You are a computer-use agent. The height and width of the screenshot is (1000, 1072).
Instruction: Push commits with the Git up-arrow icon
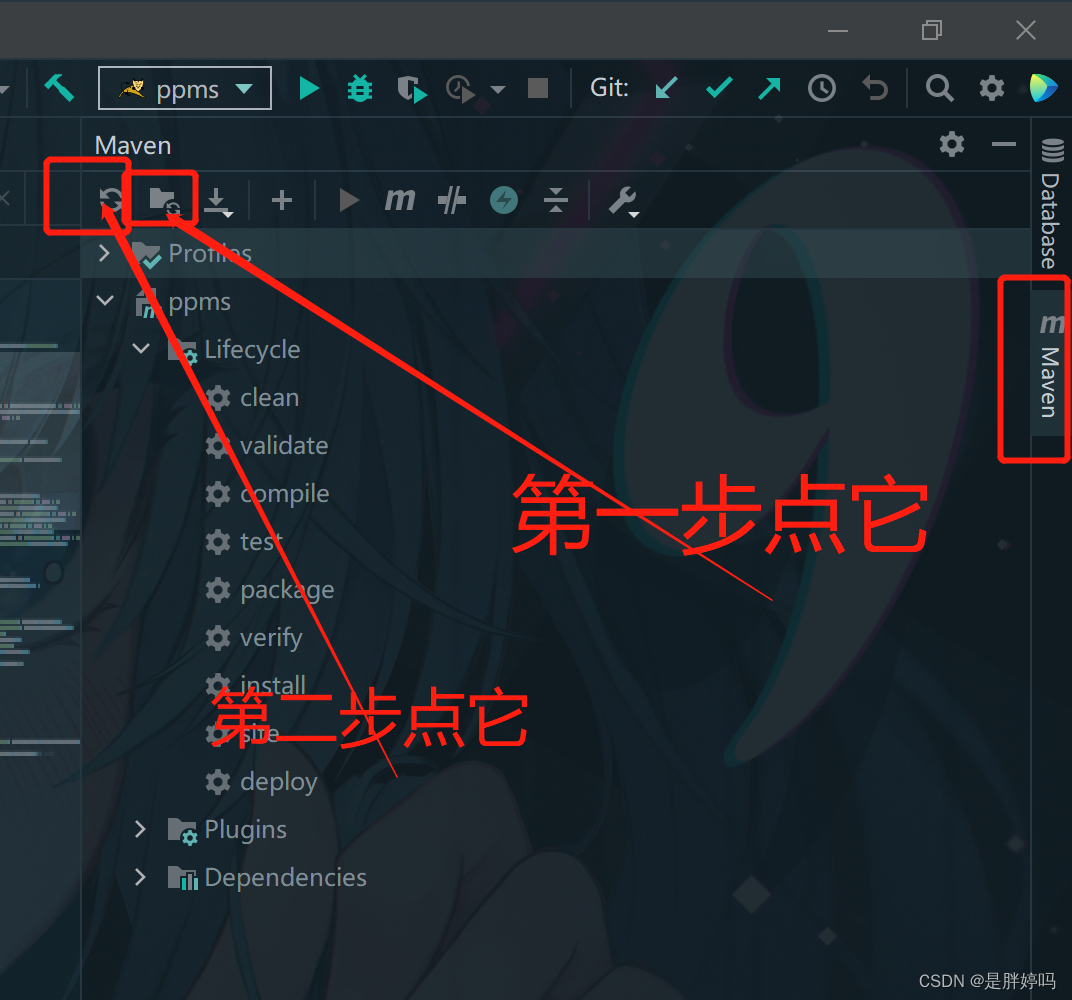pyautogui.click(x=769, y=88)
